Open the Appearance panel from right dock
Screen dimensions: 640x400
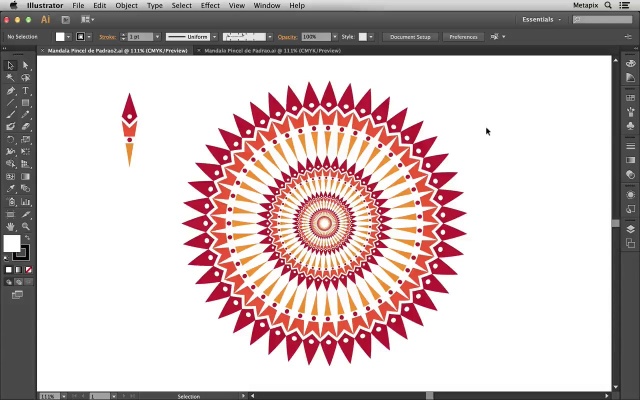tap(630, 195)
